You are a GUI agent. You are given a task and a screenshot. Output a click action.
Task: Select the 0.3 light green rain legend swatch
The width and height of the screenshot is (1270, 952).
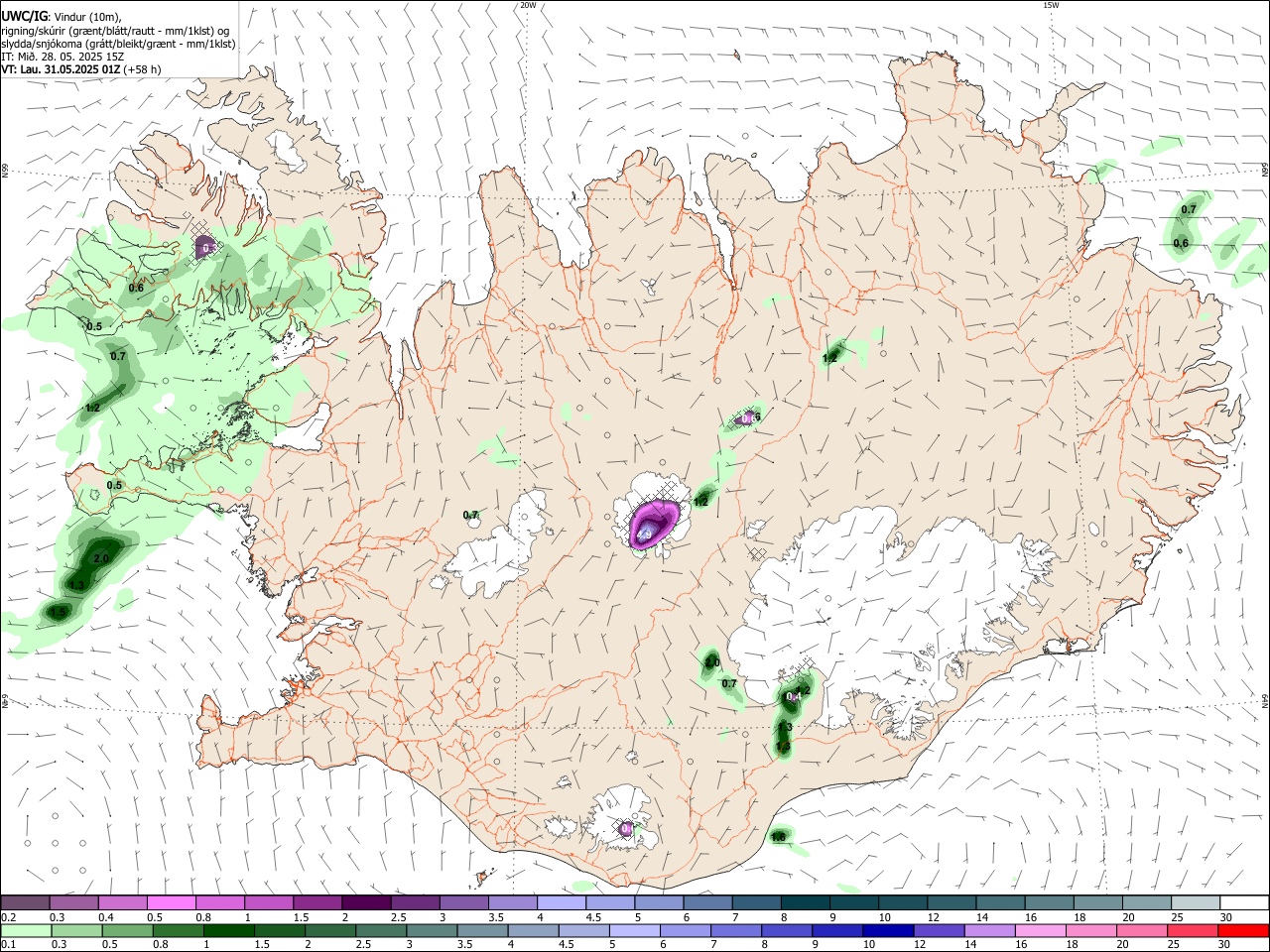76,931
